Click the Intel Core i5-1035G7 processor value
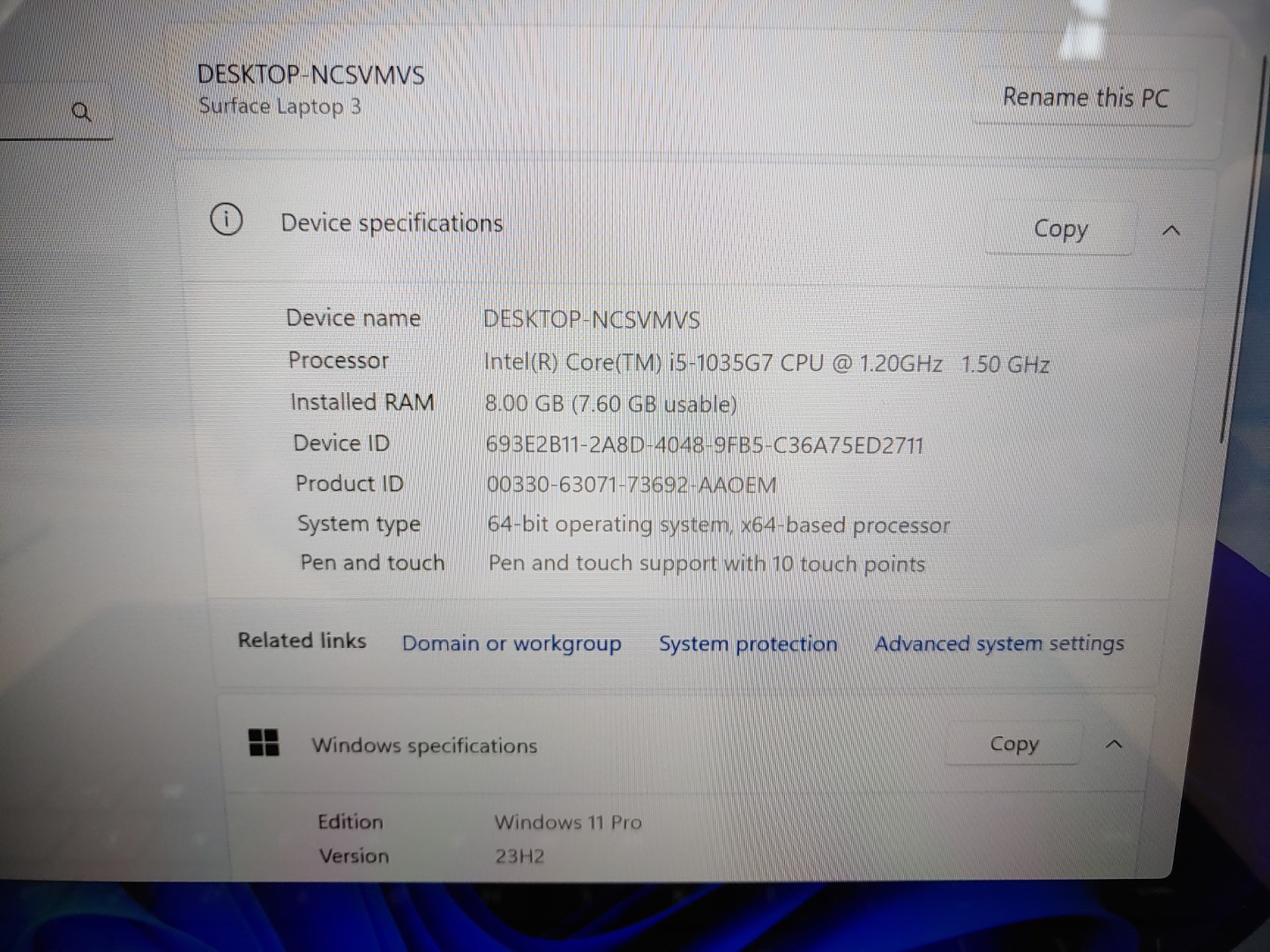 [x=766, y=363]
